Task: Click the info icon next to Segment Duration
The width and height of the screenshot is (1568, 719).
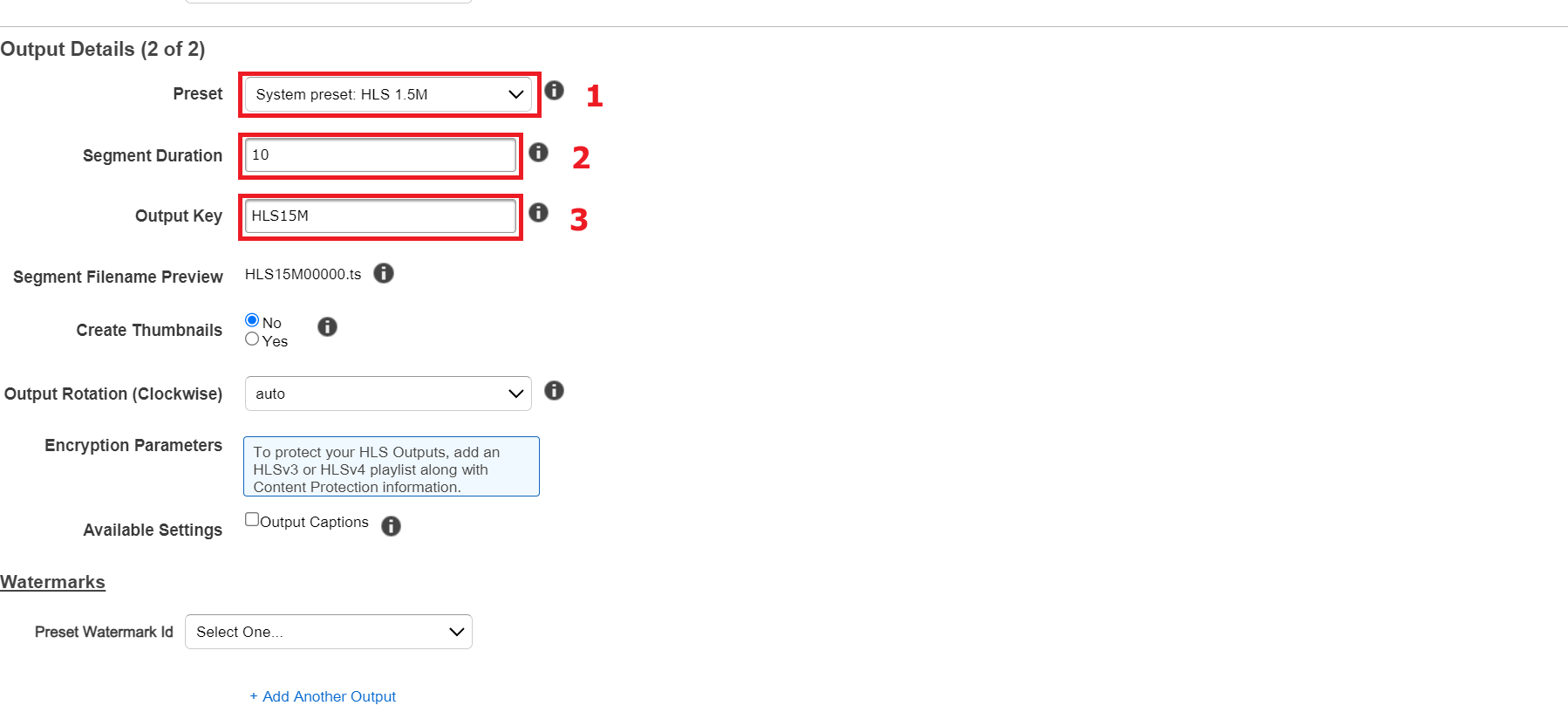Action: pyautogui.click(x=538, y=152)
